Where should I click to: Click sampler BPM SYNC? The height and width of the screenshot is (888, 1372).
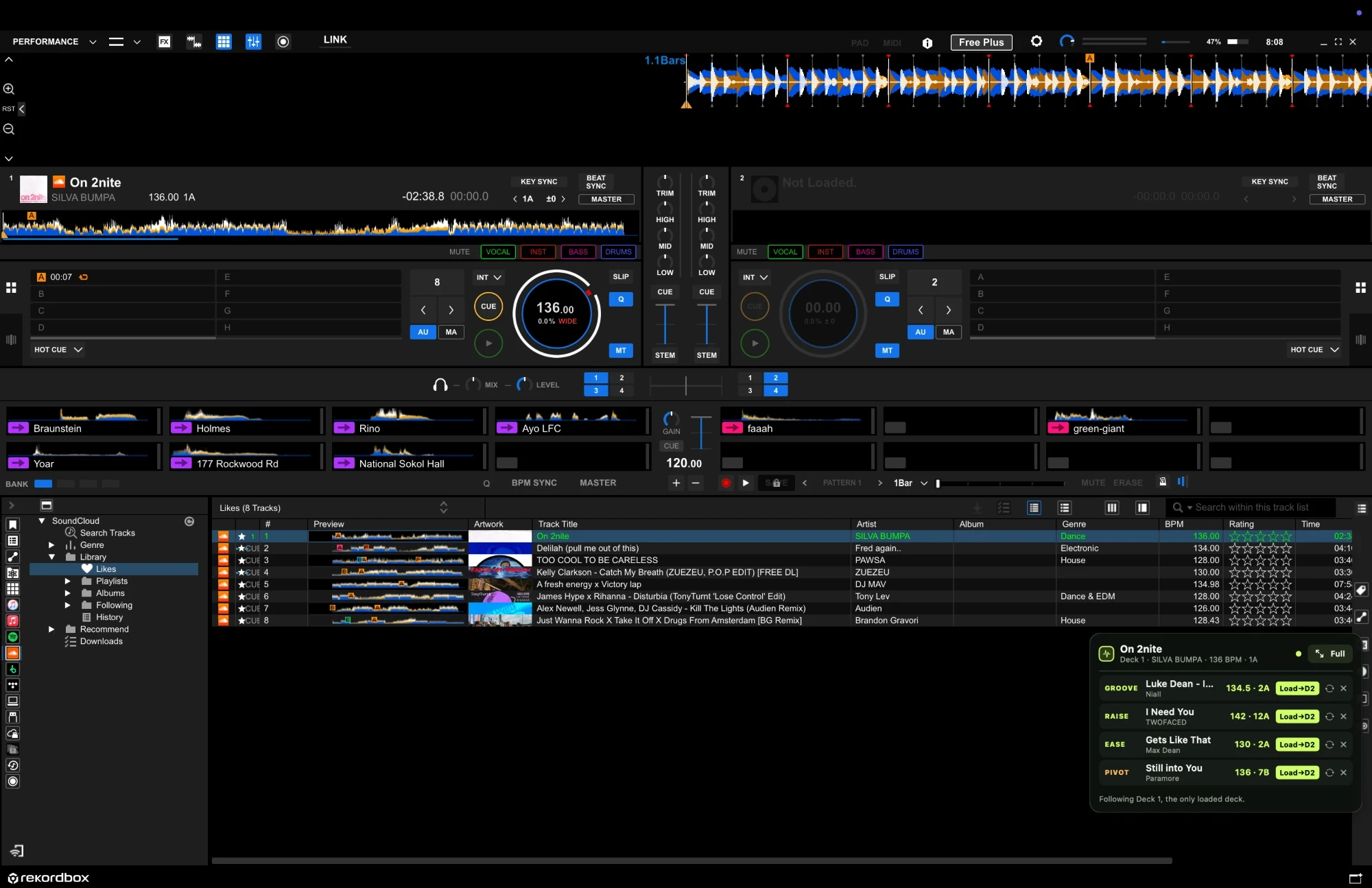534,483
